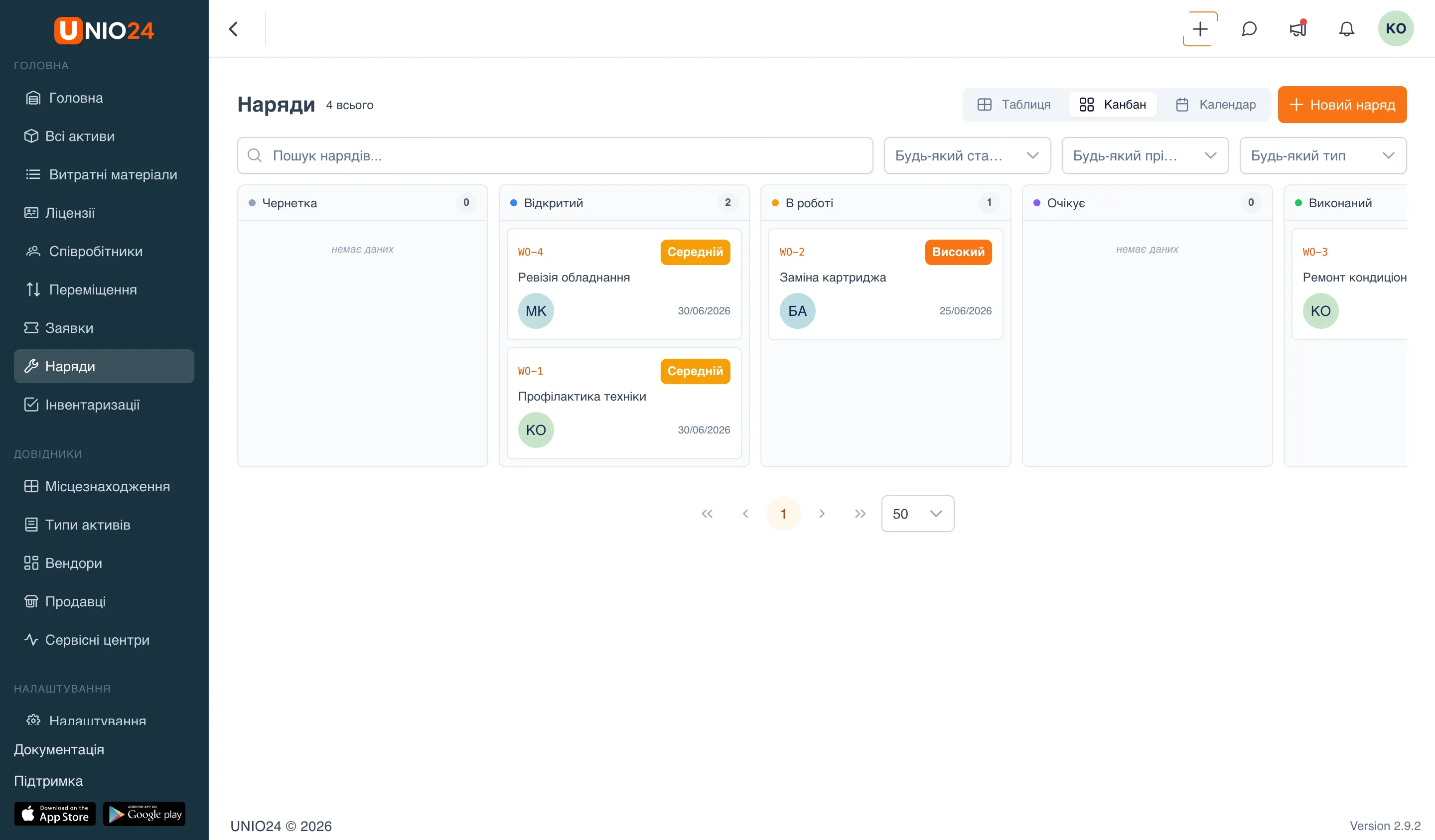Open announcements megaphone icon
This screenshot has height=840, width=1435.
coord(1298,28)
